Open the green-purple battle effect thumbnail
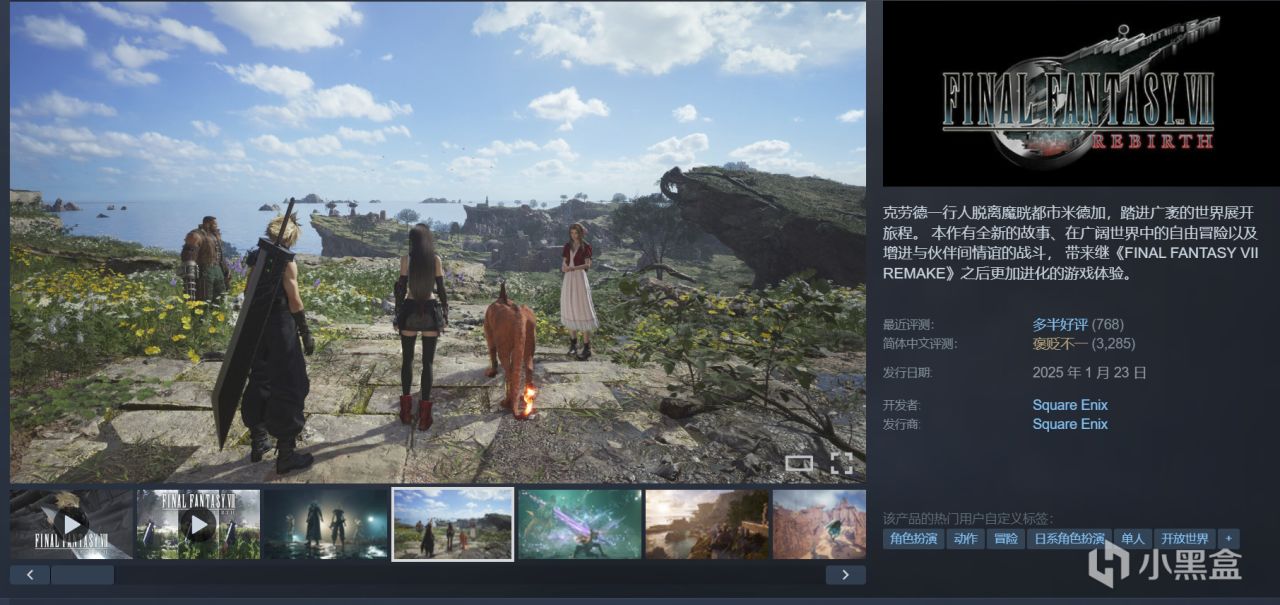Image resolution: width=1280 pixels, height=605 pixels. pyautogui.click(x=580, y=524)
